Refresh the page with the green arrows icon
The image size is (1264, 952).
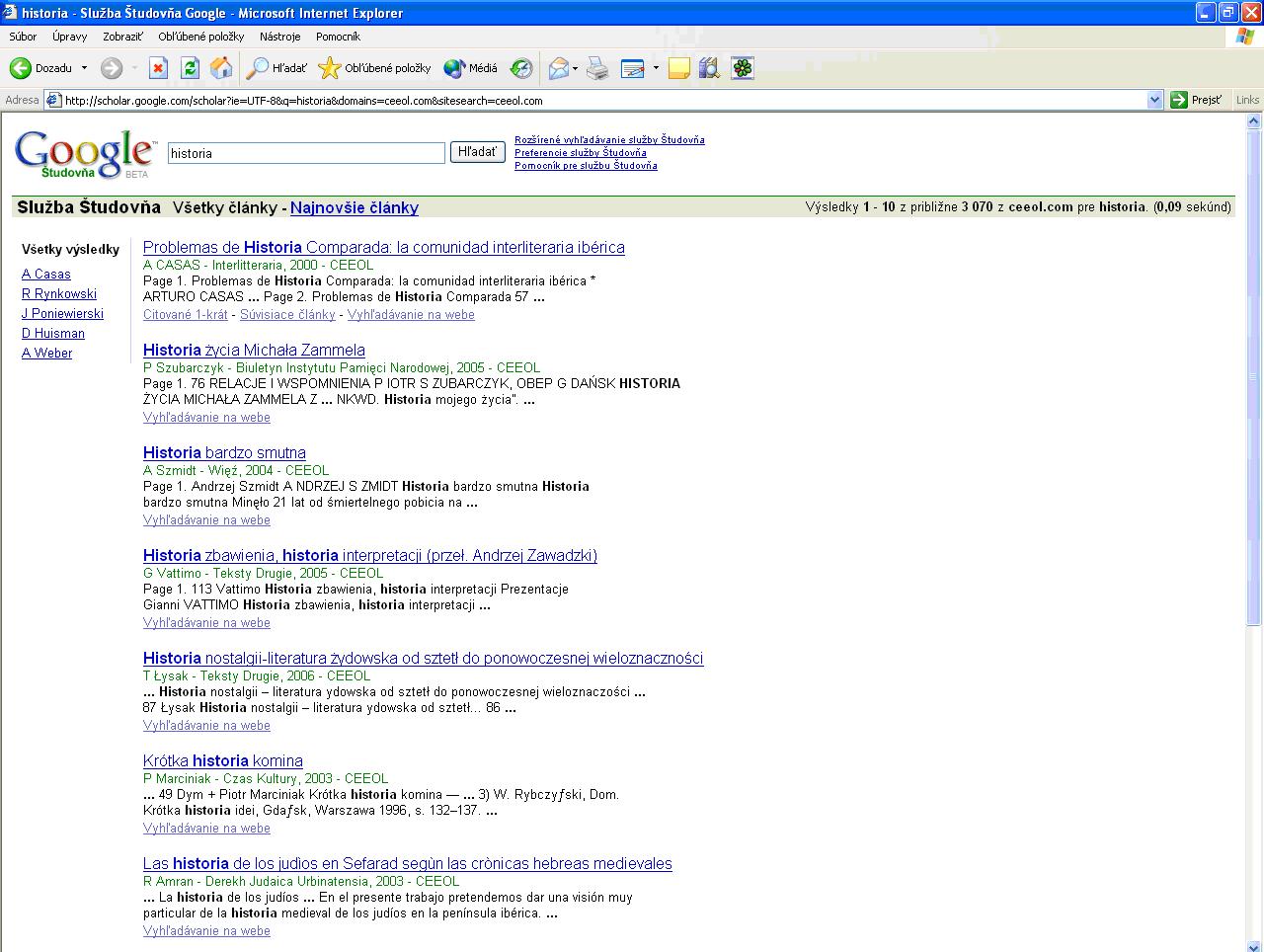point(190,68)
